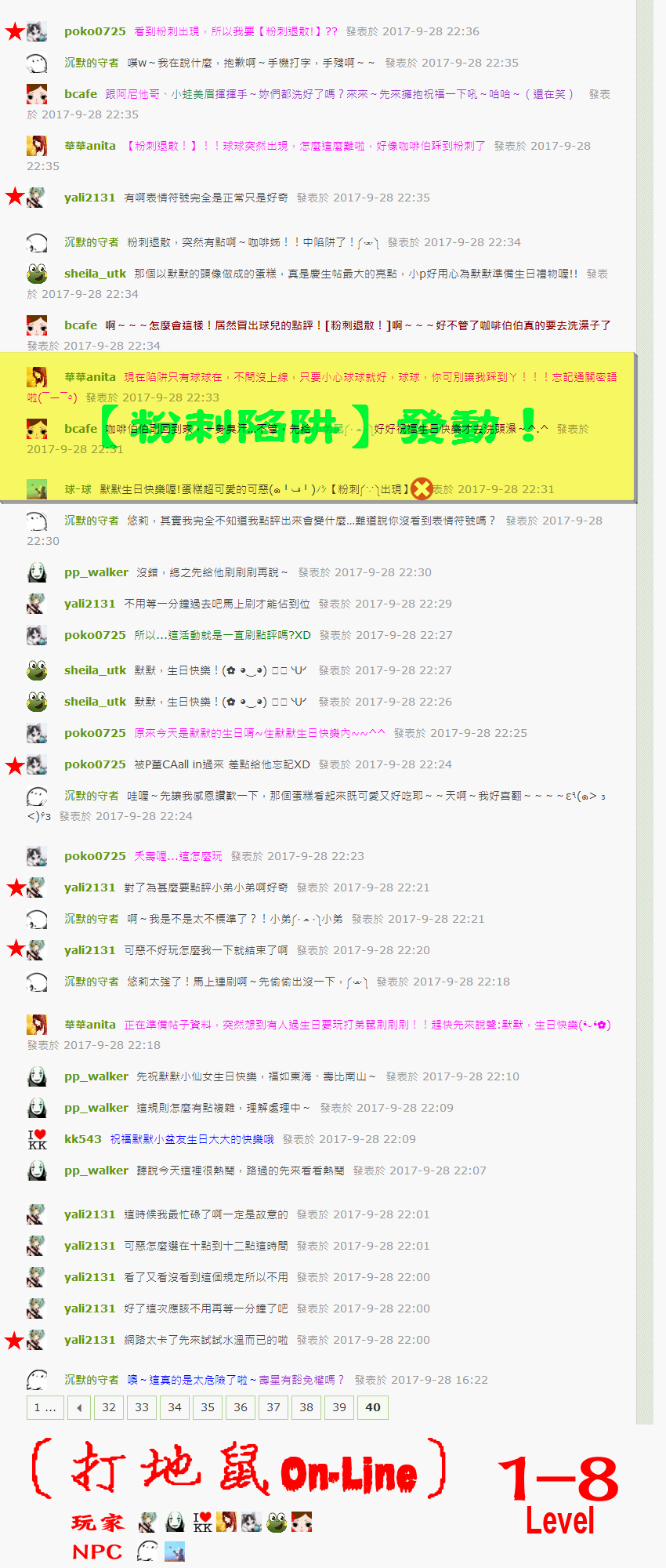This screenshot has width=666, height=1568.
Task: Click 華華anita's avatar at 22:18 comment
Action: click(37, 1025)
